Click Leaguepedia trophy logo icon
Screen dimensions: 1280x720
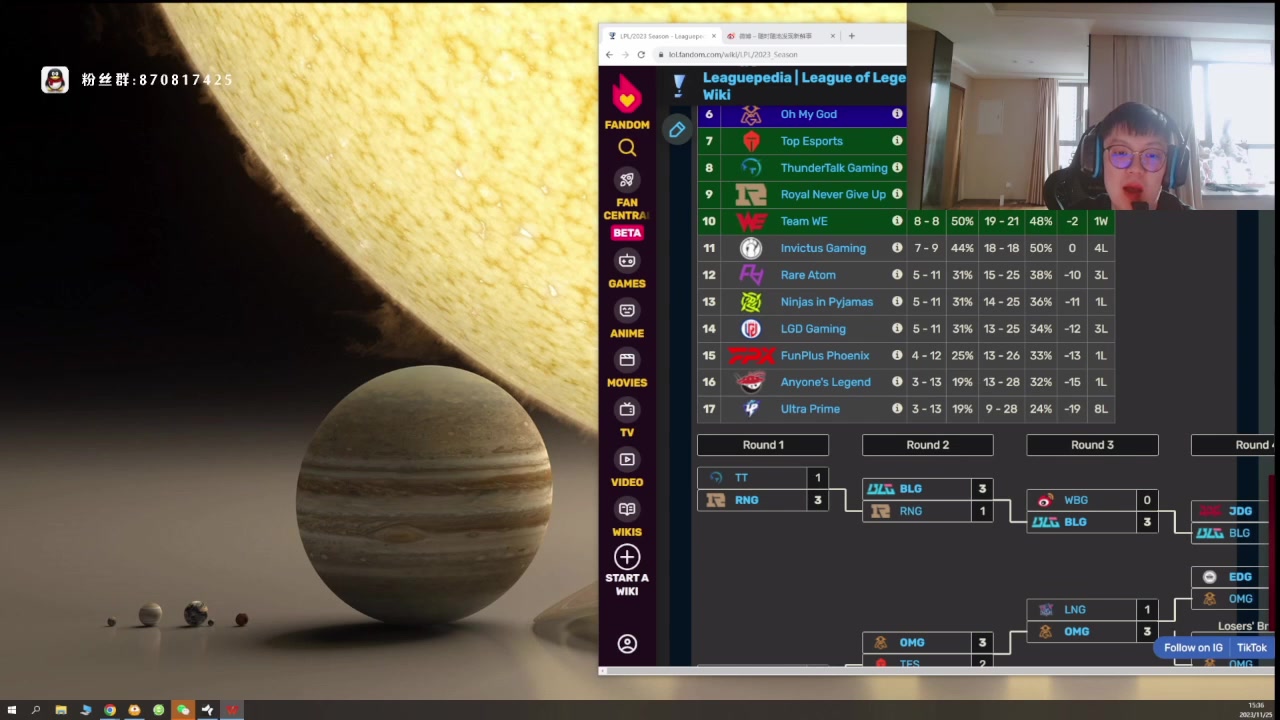tap(679, 84)
